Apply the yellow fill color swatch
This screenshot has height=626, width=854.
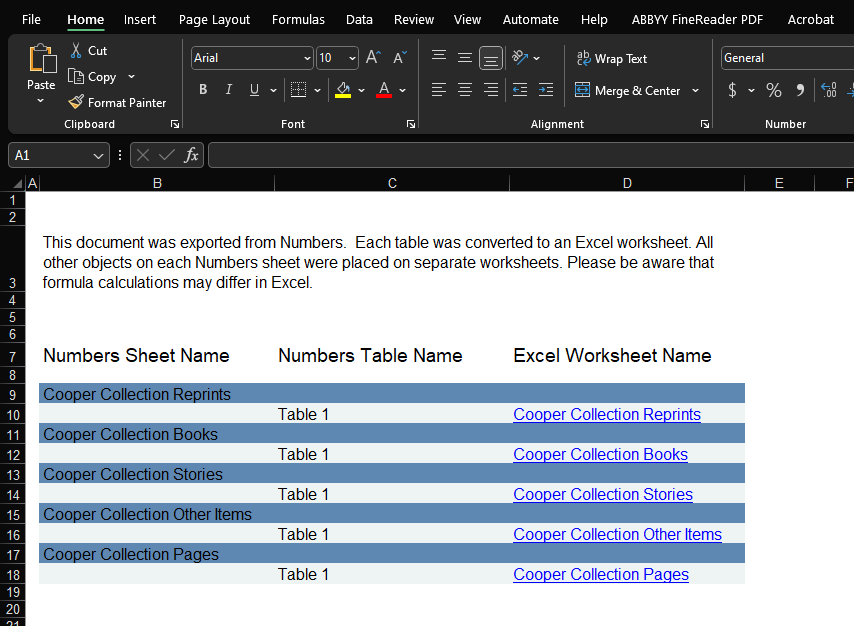point(343,90)
